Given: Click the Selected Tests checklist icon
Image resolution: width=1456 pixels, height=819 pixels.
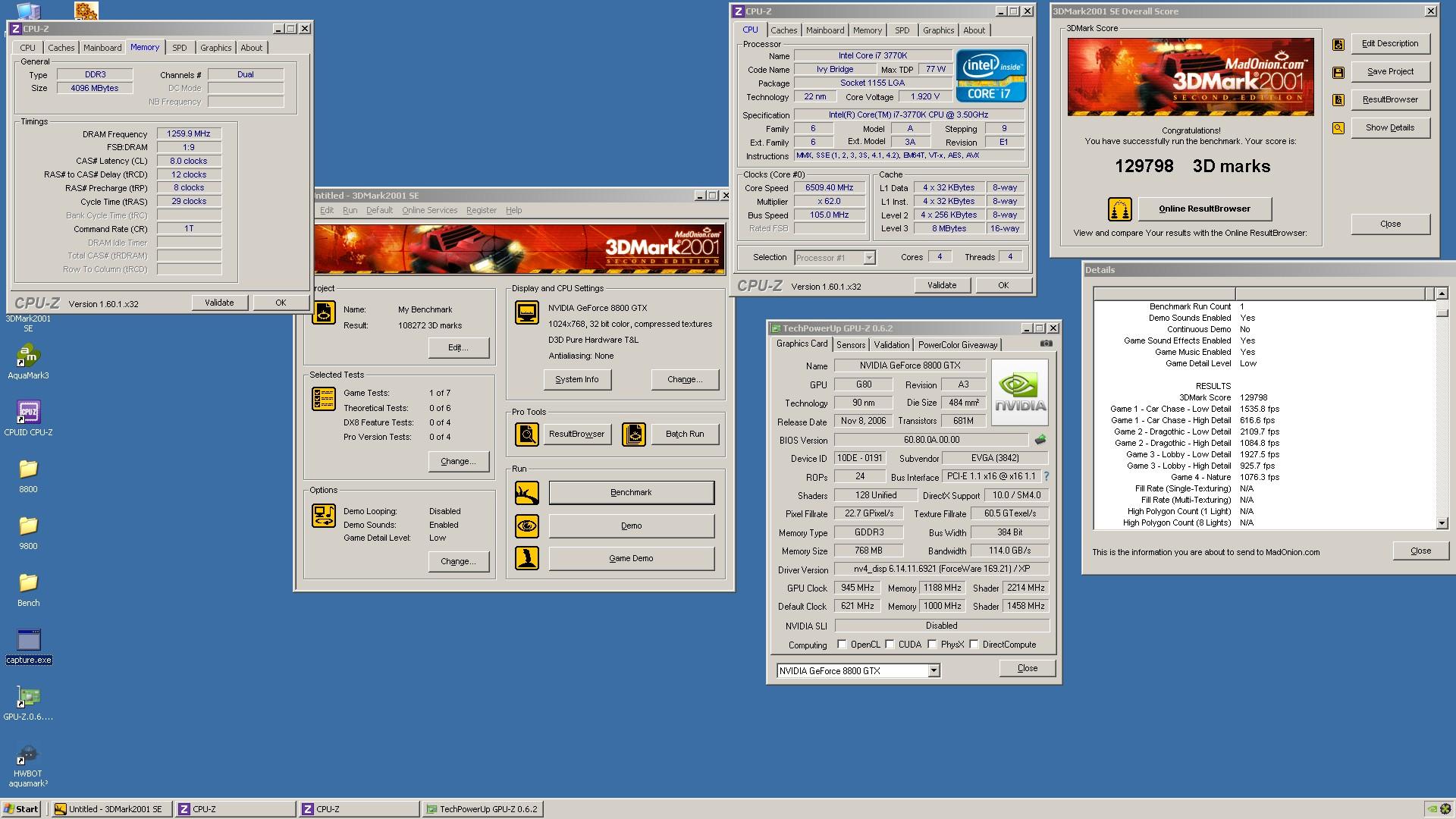Looking at the screenshot, I should coord(324,399).
